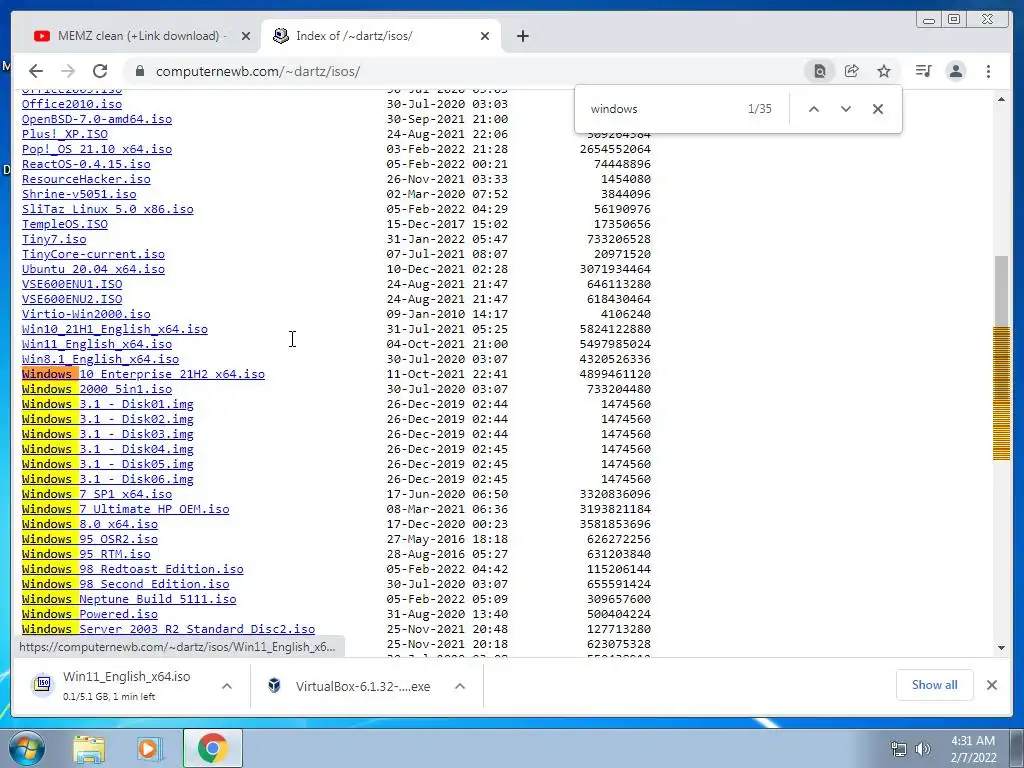Open Windows Neptune Build 5111.iso link
The height and width of the screenshot is (768, 1024).
click(x=129, y=600)
